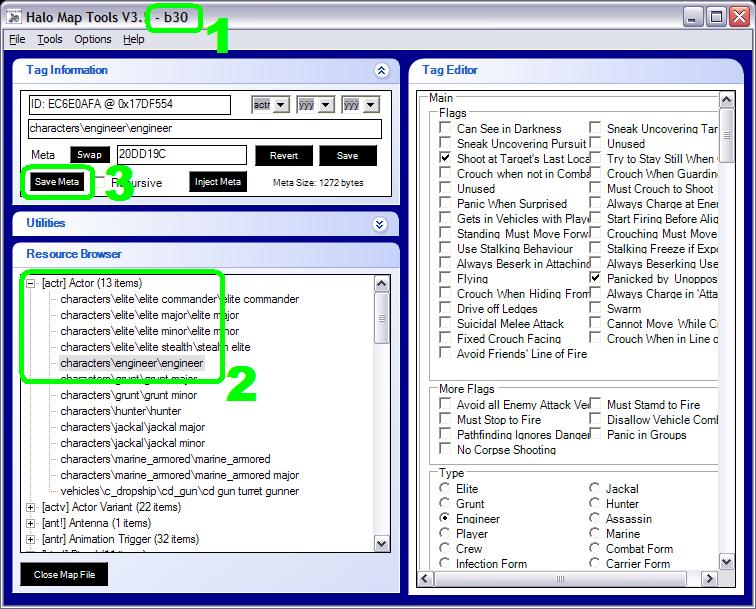Select the marine_armored major tag
756x609 pixels.
point(180,475)
